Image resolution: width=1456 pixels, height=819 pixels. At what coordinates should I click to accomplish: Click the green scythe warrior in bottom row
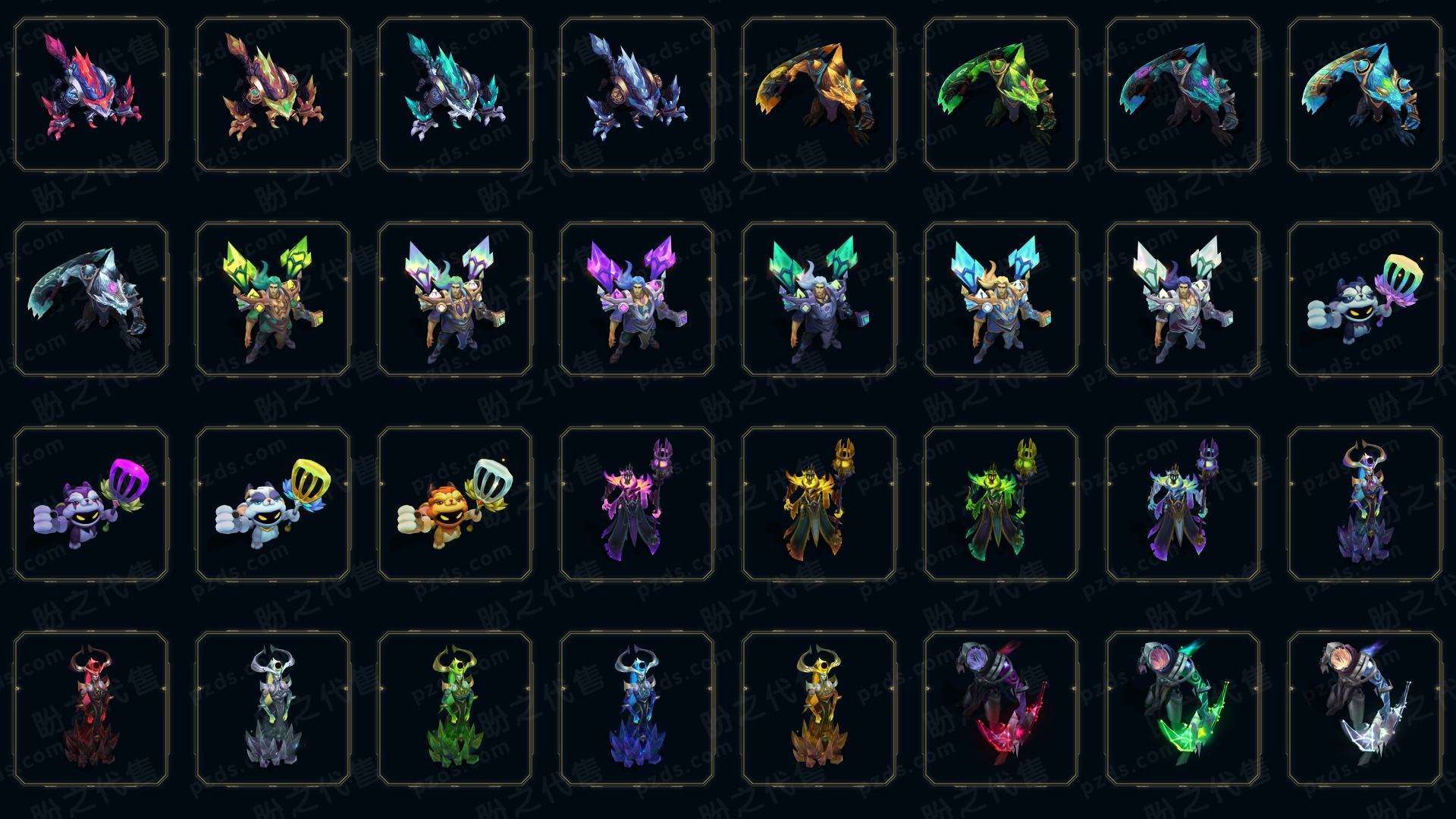click(x=1183, y=708)
